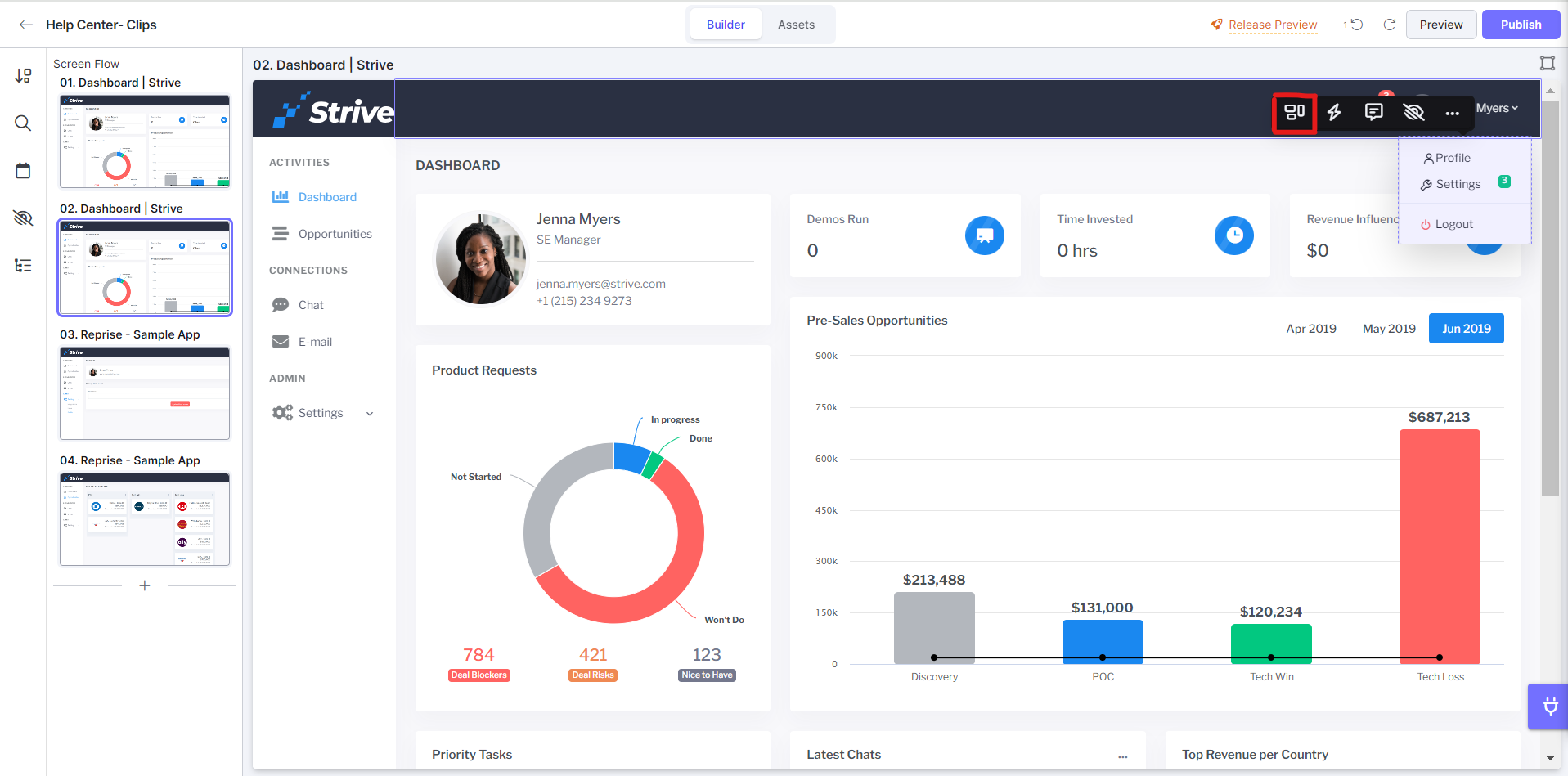Add a new screen with the plus button
1568x776 pixels.
(145, 585)
